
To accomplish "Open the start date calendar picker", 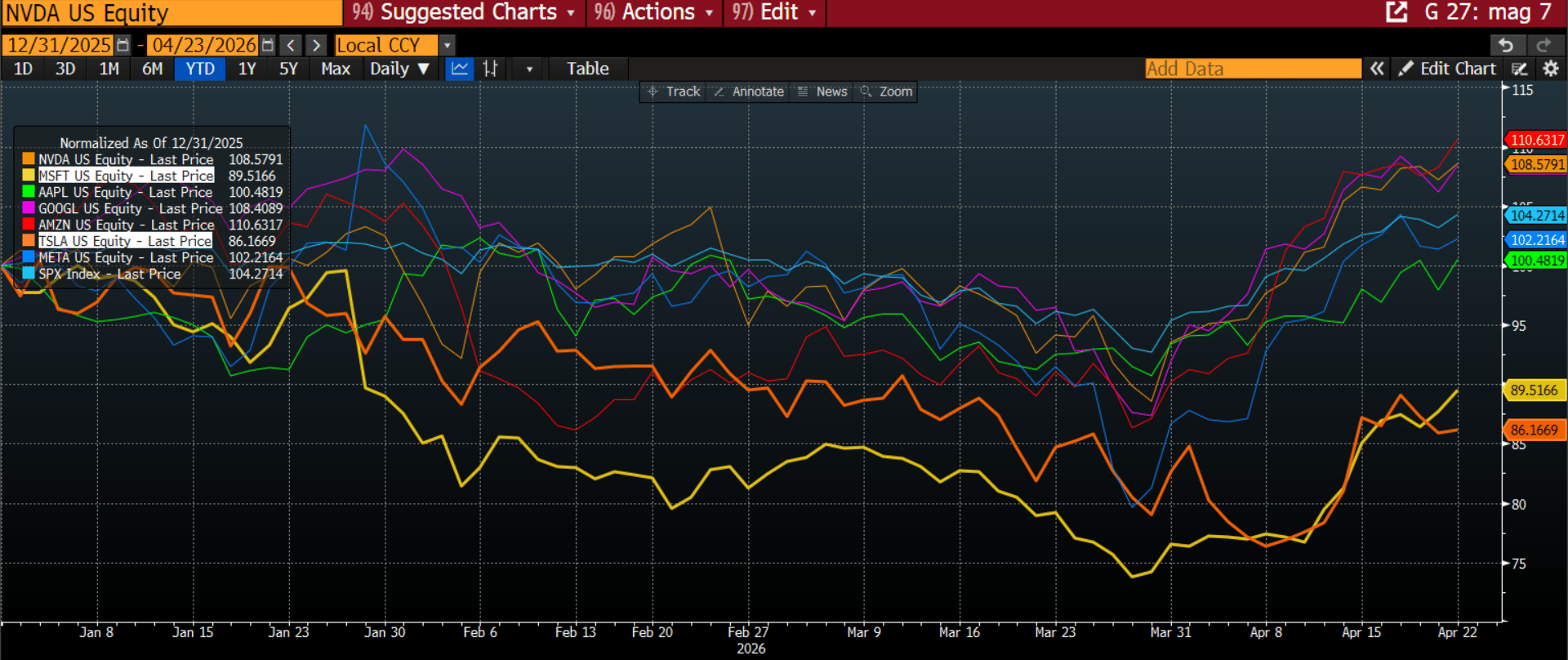I will (122, 45).
